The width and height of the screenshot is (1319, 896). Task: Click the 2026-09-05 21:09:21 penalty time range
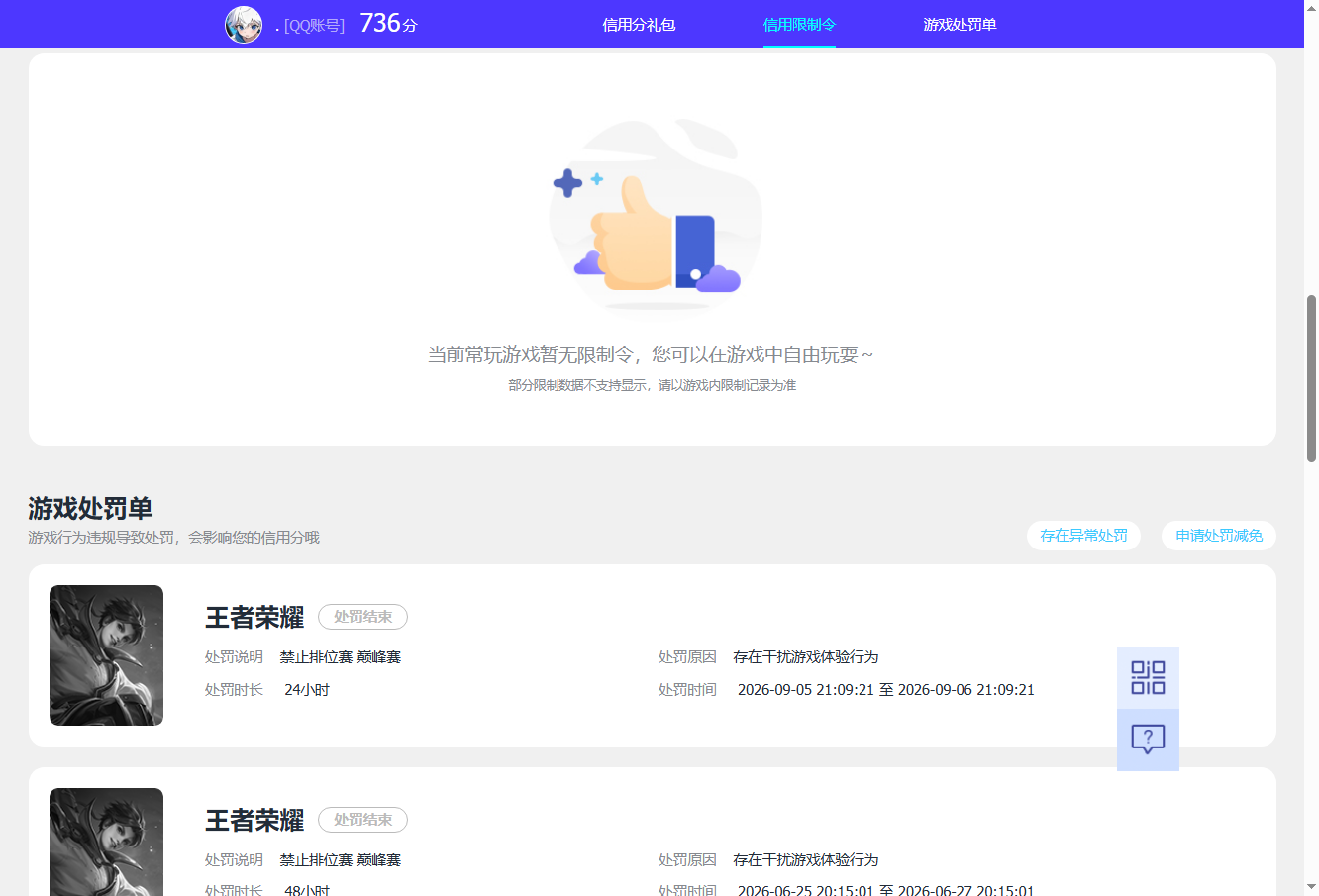[x=886, y=690]
